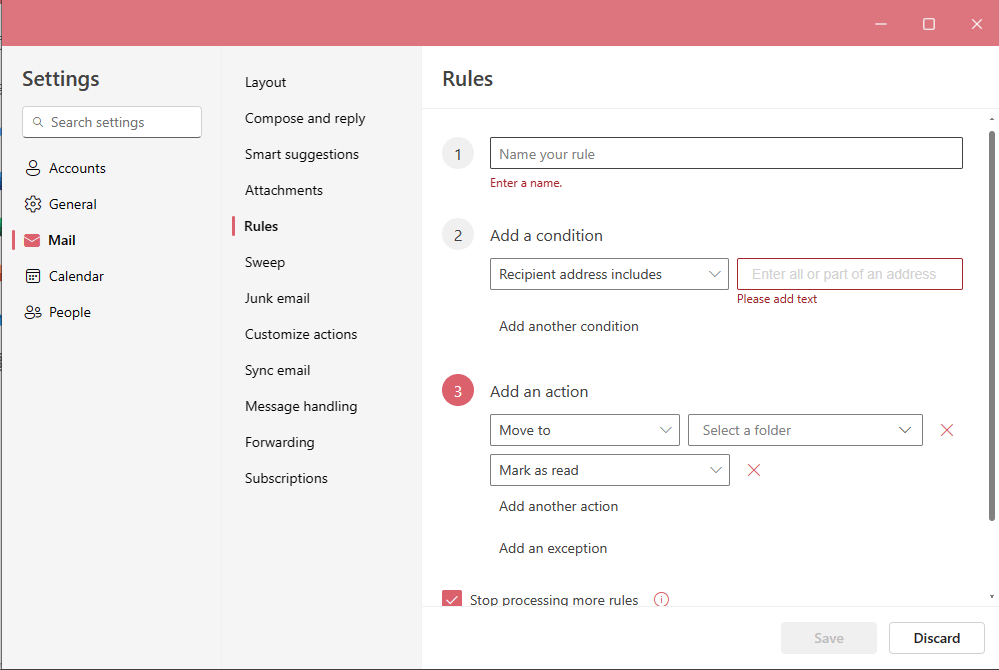The height and width of the screenshot is (670, 999).
Task: Click the search magnifier icon
Action: click(x=38, y=122)
